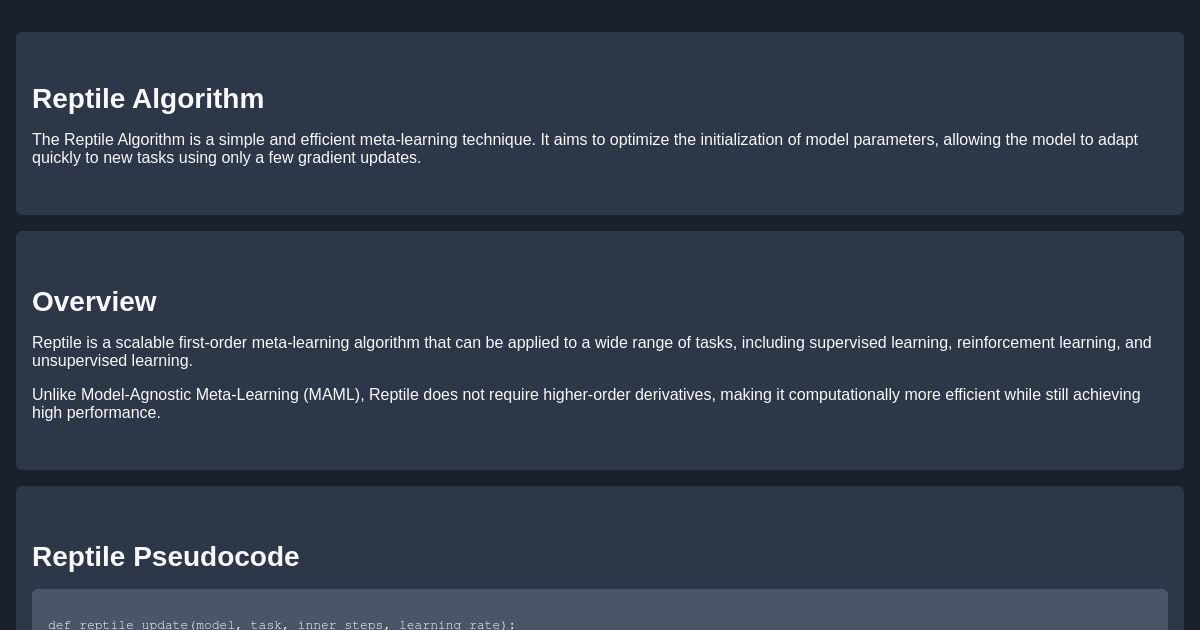The height and width of the screenshot is (630, 1200).
Task: Click the "(MAML)" abbreviation
Action: tap(332, 395)
